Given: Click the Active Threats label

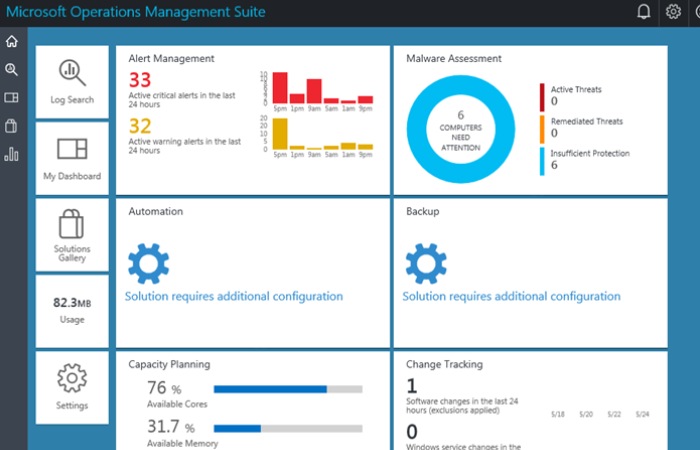Looking at the screenshot, I should pyautogui.click(x=576, y=89).
